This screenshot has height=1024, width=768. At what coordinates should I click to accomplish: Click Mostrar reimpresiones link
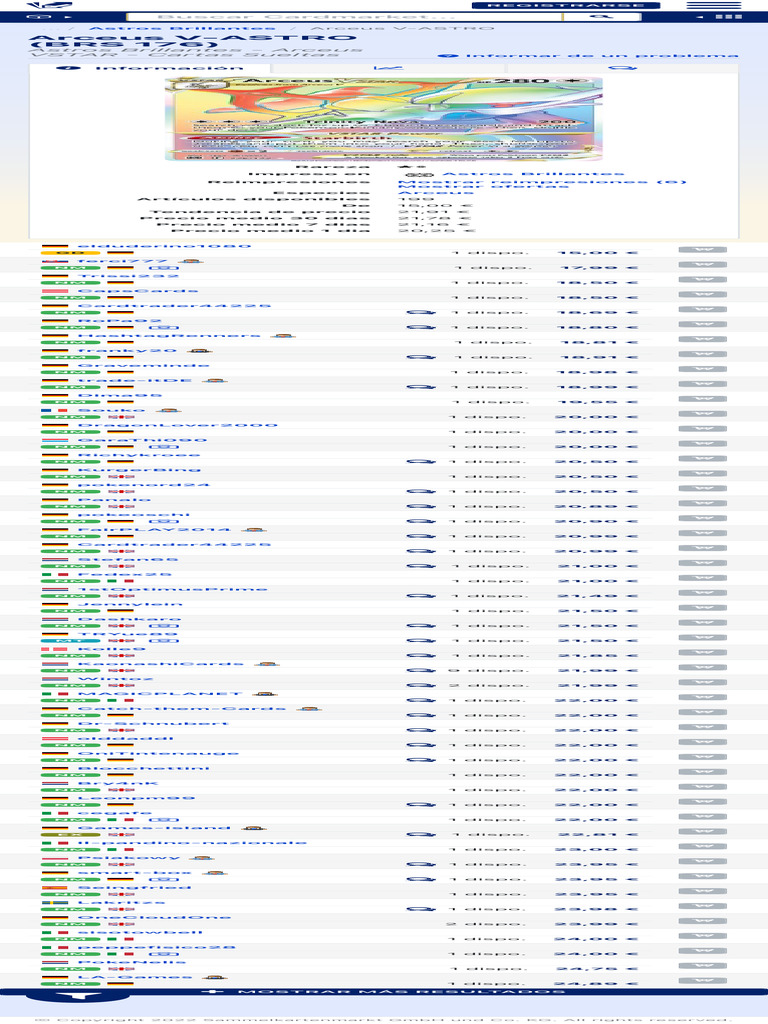542,182
